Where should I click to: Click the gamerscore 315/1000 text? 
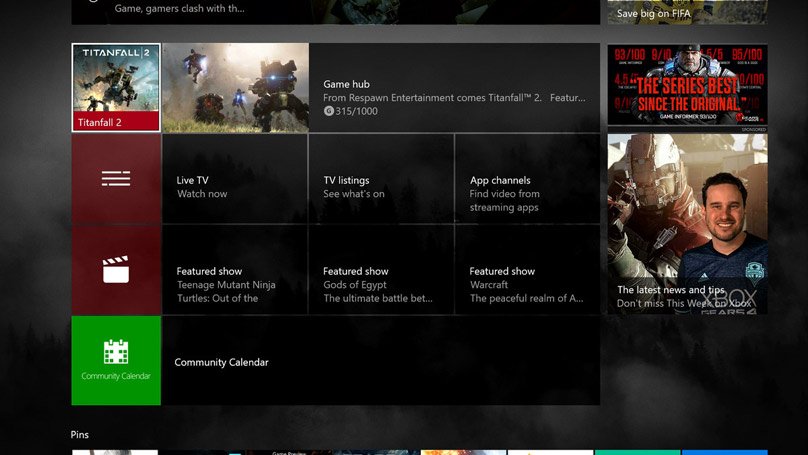click(x=350, y=111)
